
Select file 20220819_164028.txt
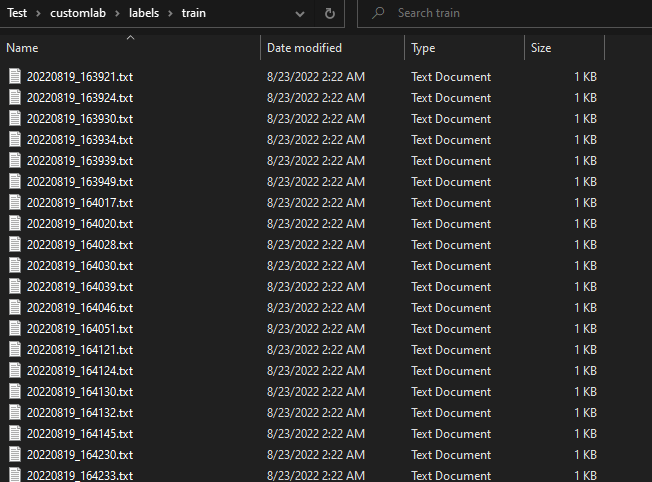[80, 245]
